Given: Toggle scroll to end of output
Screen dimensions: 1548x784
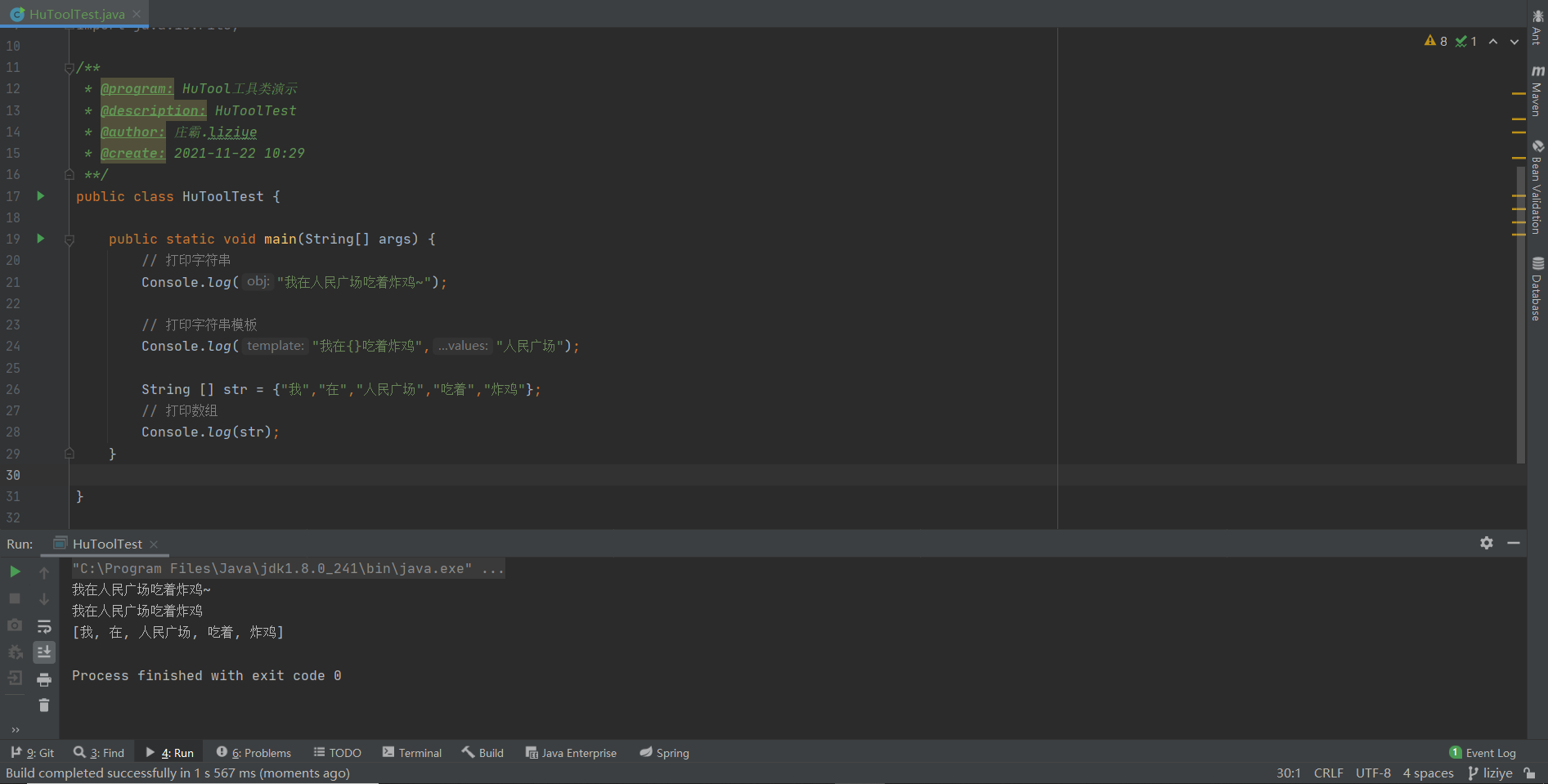Looking at the screenshot, I should 44,652.
